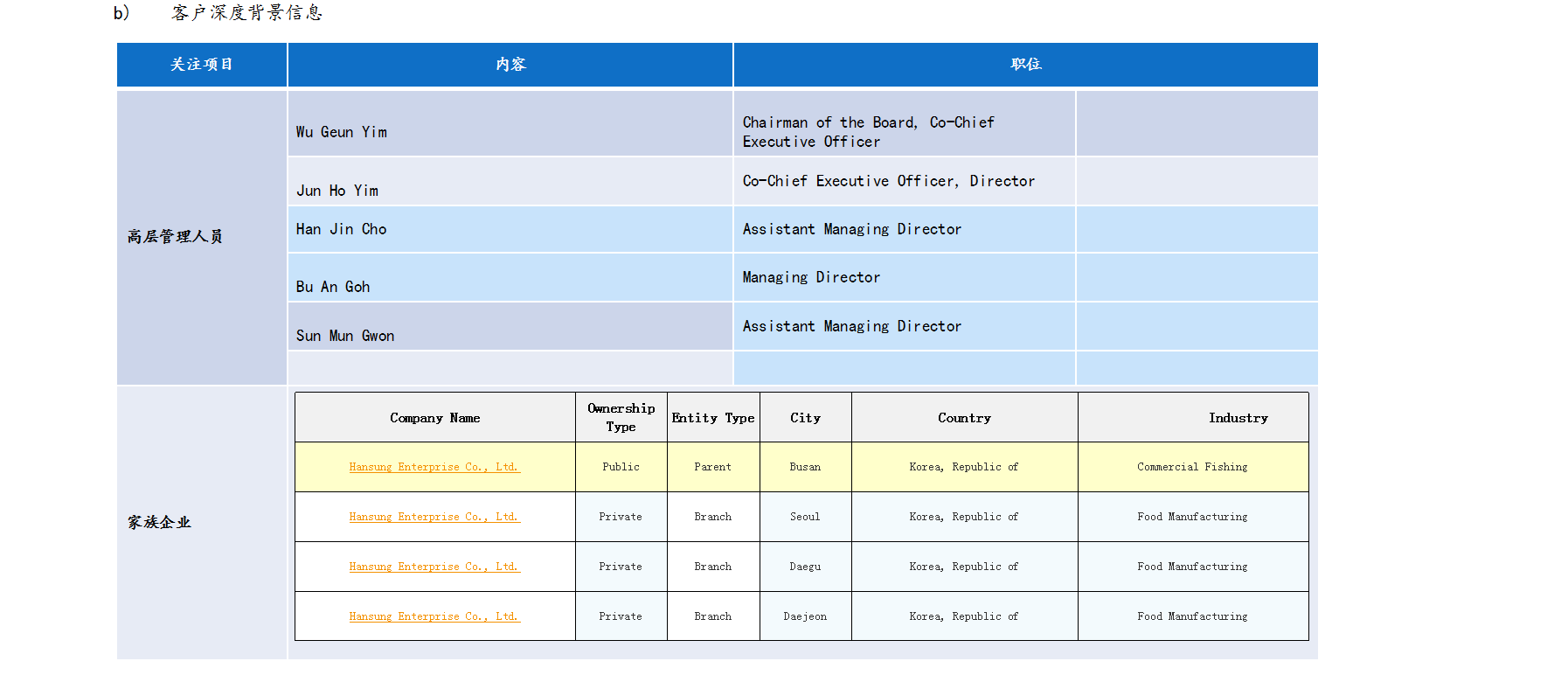This screenshot has width=1568, height=675.
Task: Click the Seoul city cell
Action: [x=806, y=517]
